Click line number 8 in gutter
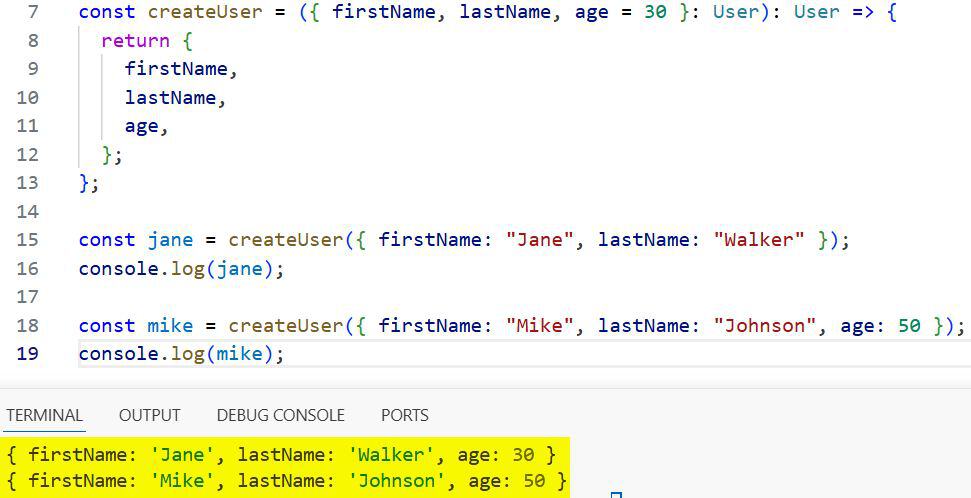This screenshot has width=971, height=498. [32, 40]
